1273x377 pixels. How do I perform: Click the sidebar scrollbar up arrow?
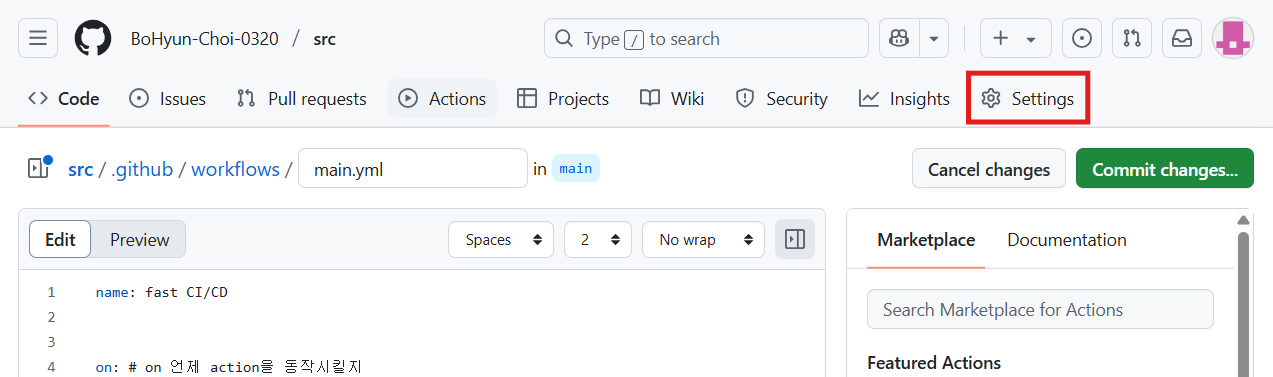(1244, 220)
